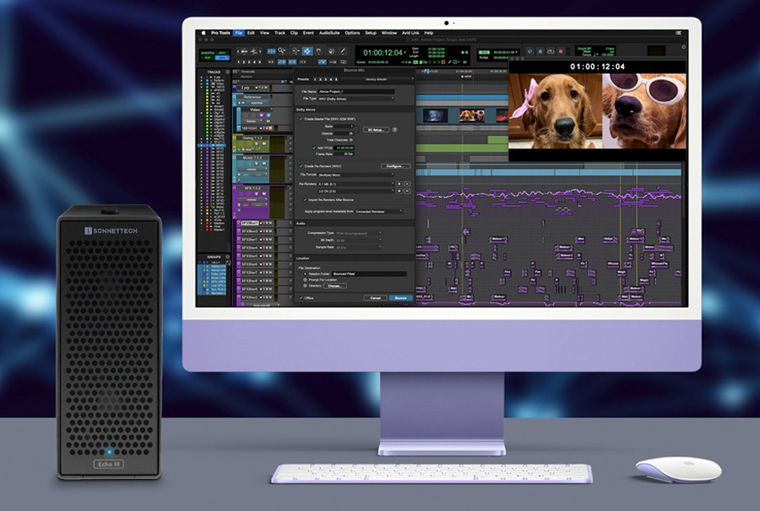Click the edit window toolbar options circle icon
Viewport: 760px width, 511px height.
point(683,47)
